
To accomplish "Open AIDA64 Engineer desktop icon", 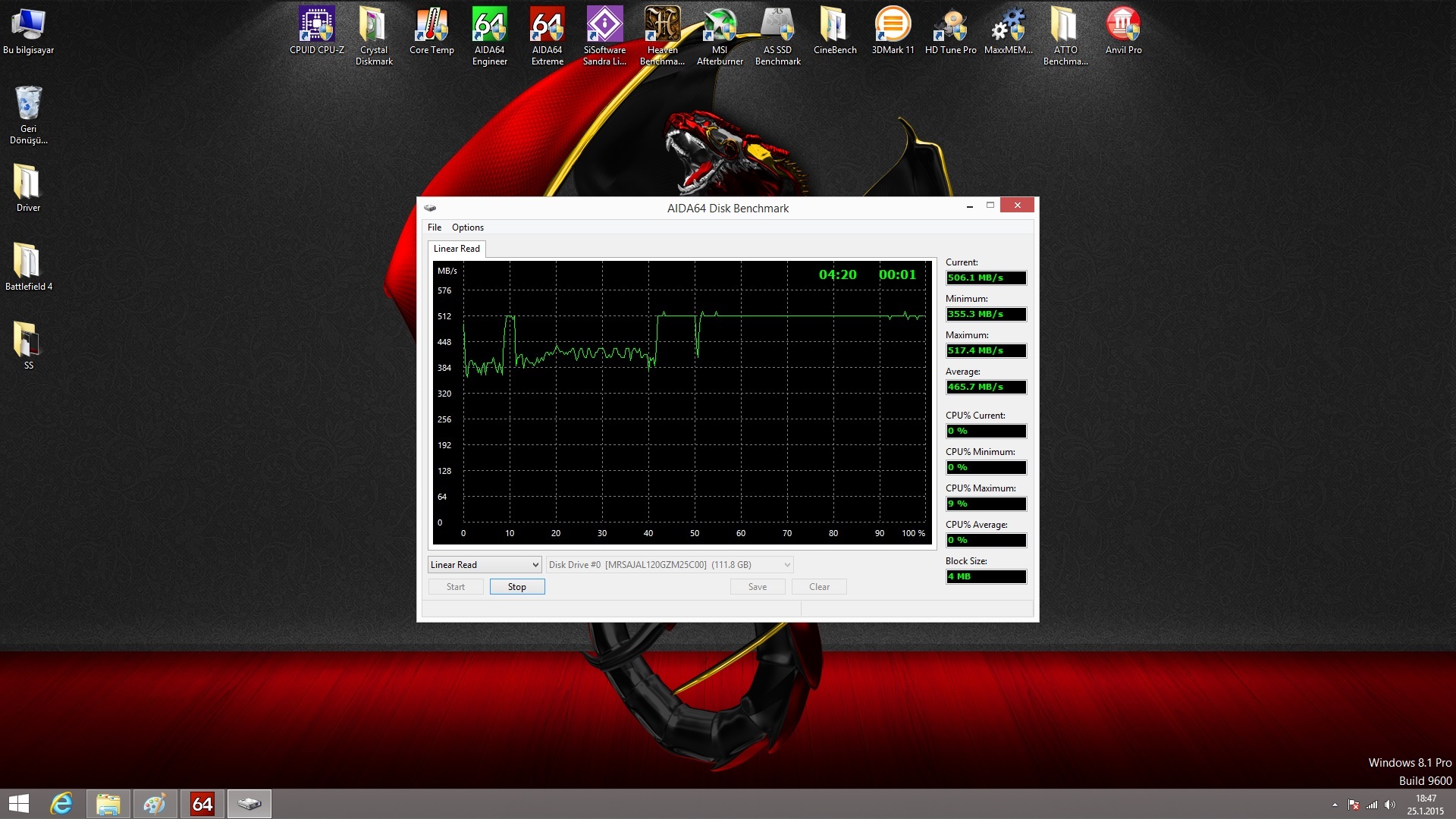I will 489,36.
